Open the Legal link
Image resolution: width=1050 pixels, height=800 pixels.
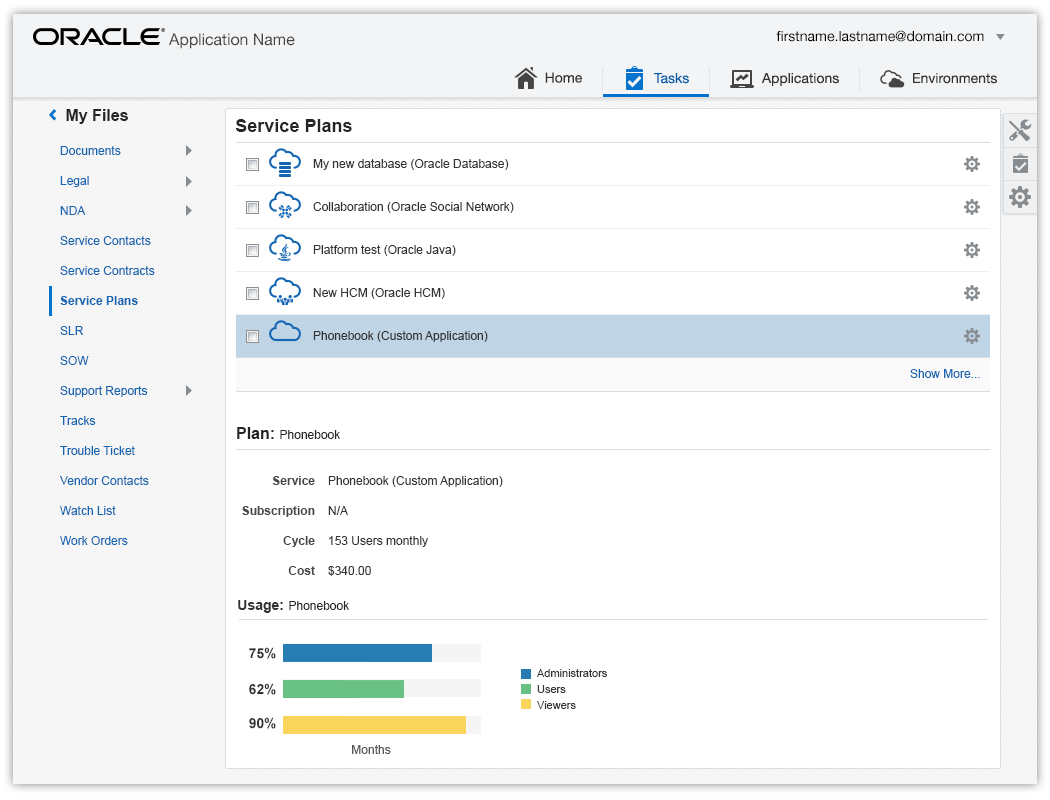pyautogui.click(x=74, y=181)
